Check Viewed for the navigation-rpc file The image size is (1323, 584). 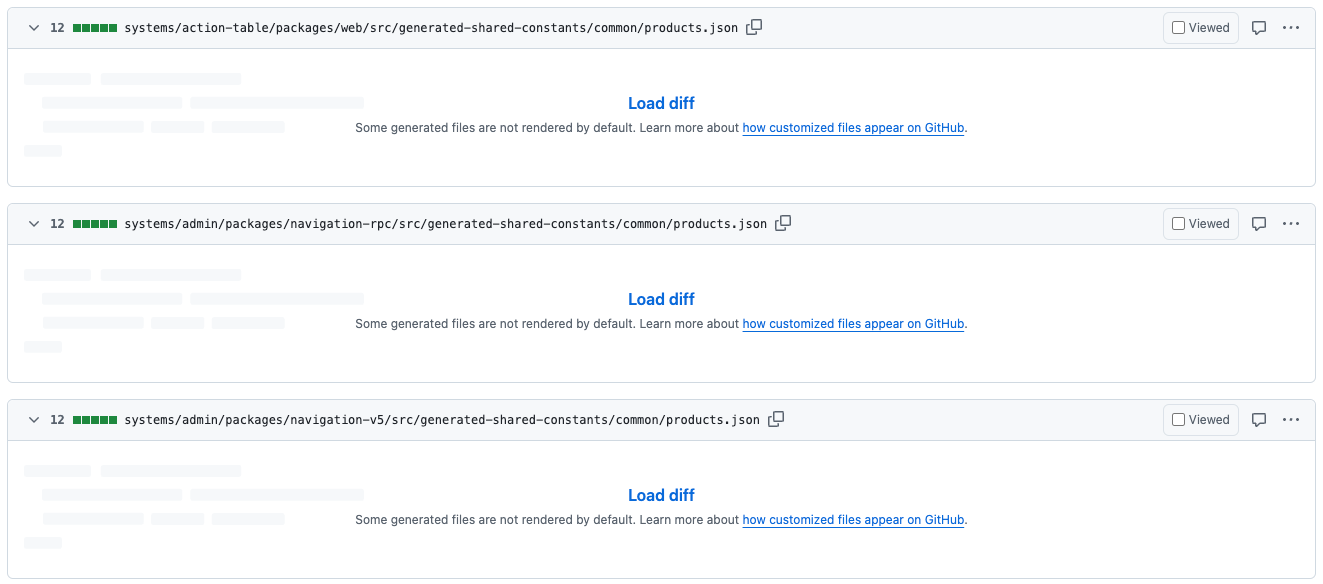pos(1200,223)
